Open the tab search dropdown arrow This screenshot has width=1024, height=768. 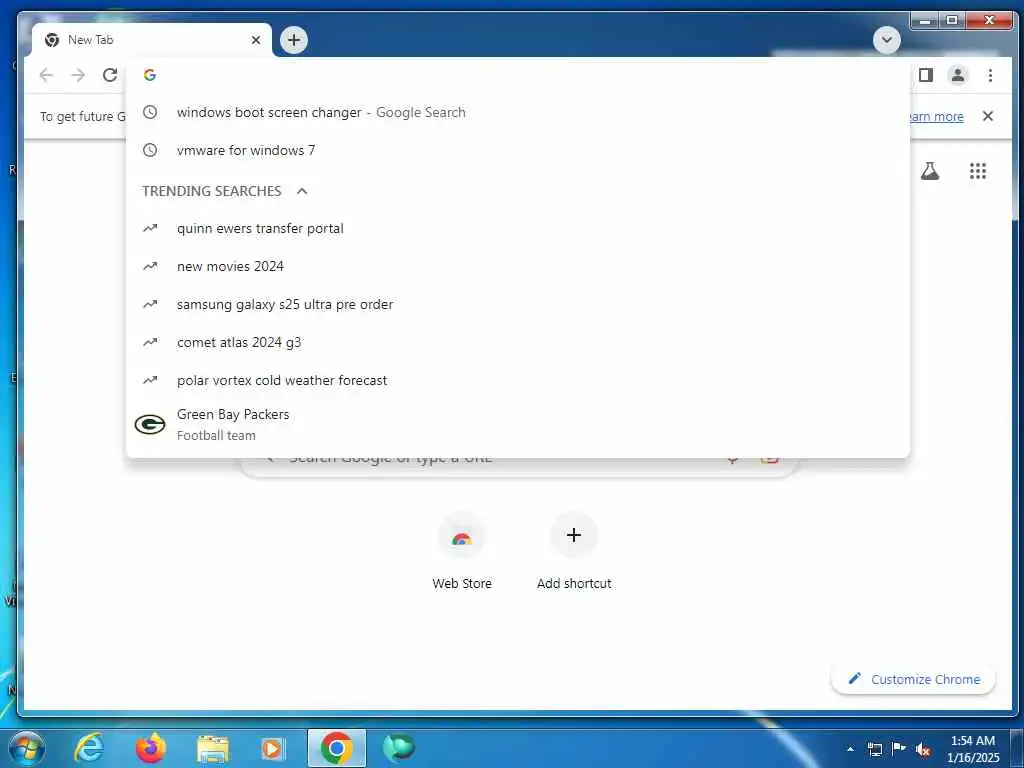[x=887, y=40]
